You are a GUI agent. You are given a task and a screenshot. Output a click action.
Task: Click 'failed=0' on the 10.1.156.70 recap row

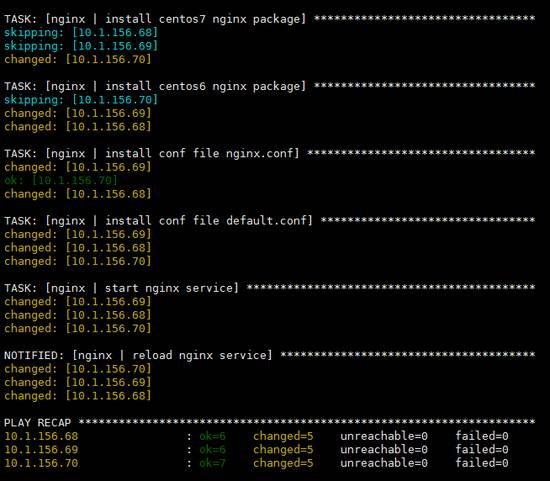482,463
